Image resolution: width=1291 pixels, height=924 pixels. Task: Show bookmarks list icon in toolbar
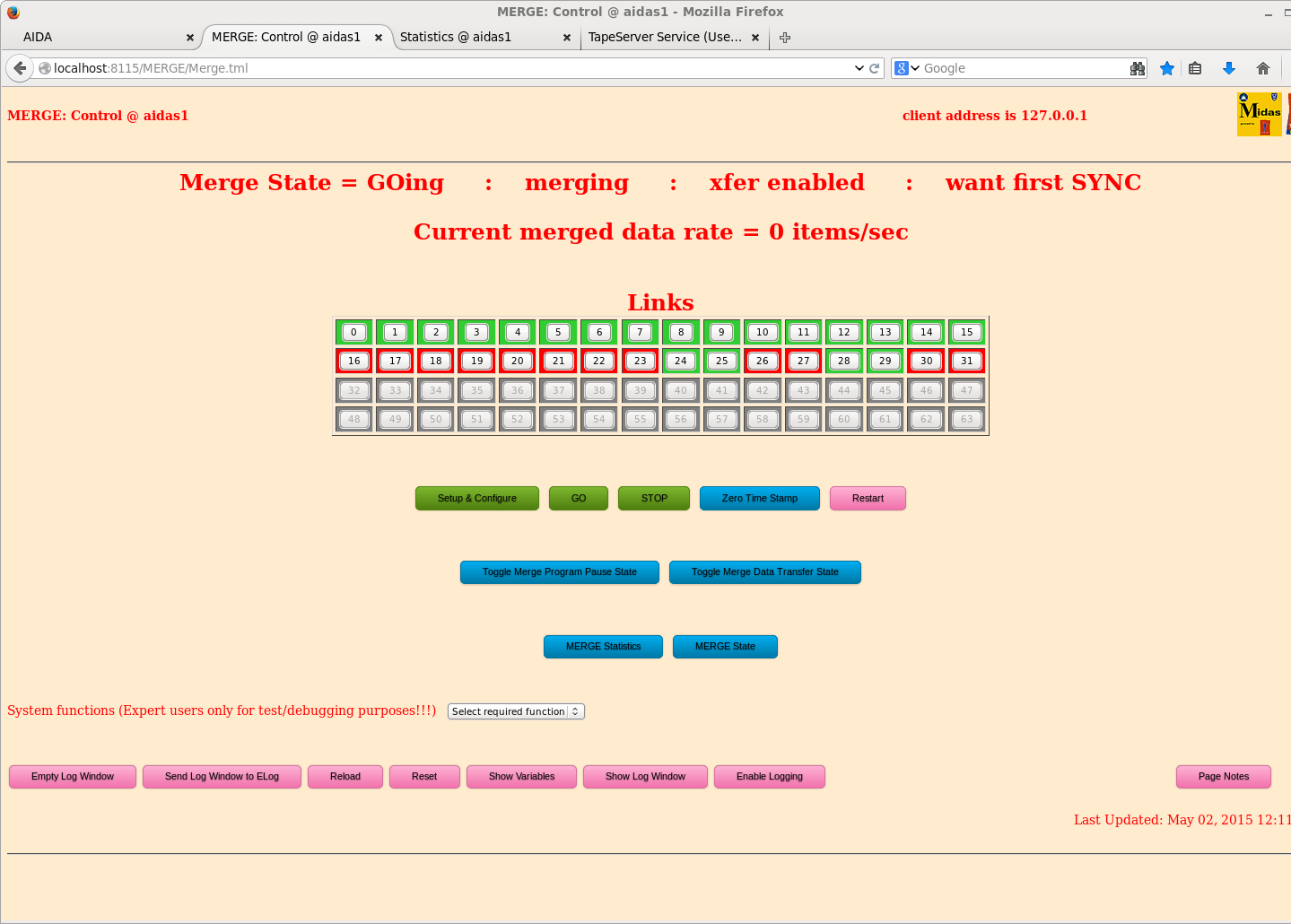coord(1195,68)
